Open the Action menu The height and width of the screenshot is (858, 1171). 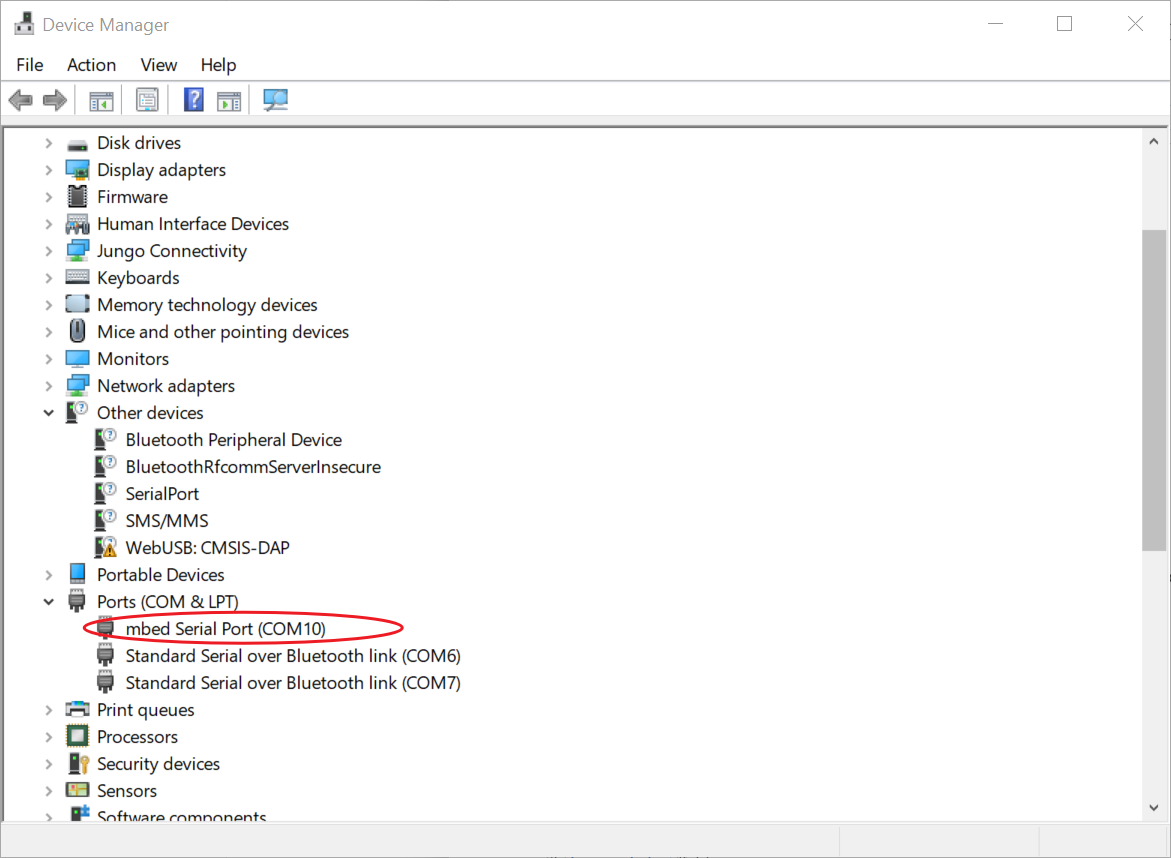[x=91, y=64]
